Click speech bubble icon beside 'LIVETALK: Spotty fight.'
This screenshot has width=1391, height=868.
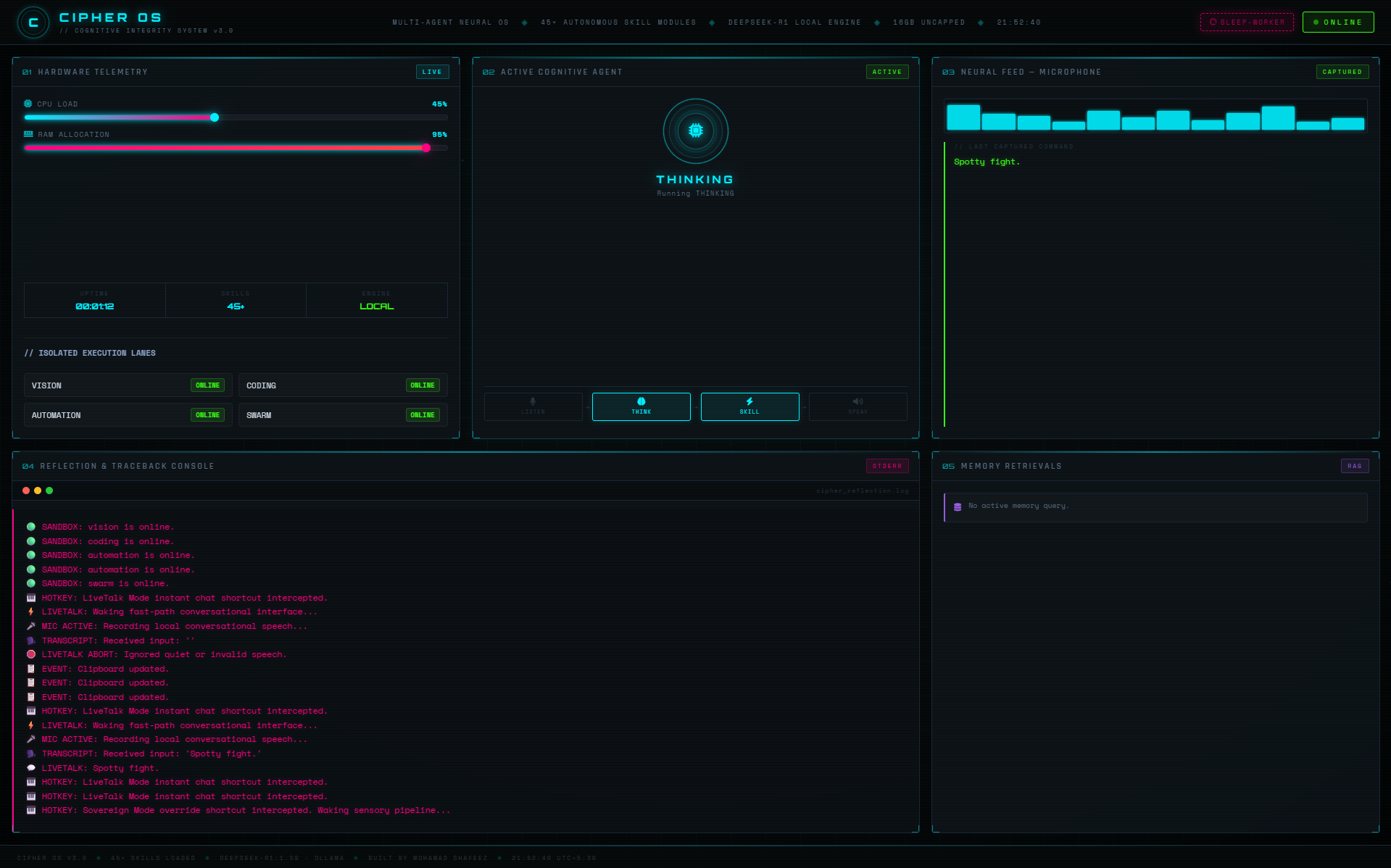point(31,768)
